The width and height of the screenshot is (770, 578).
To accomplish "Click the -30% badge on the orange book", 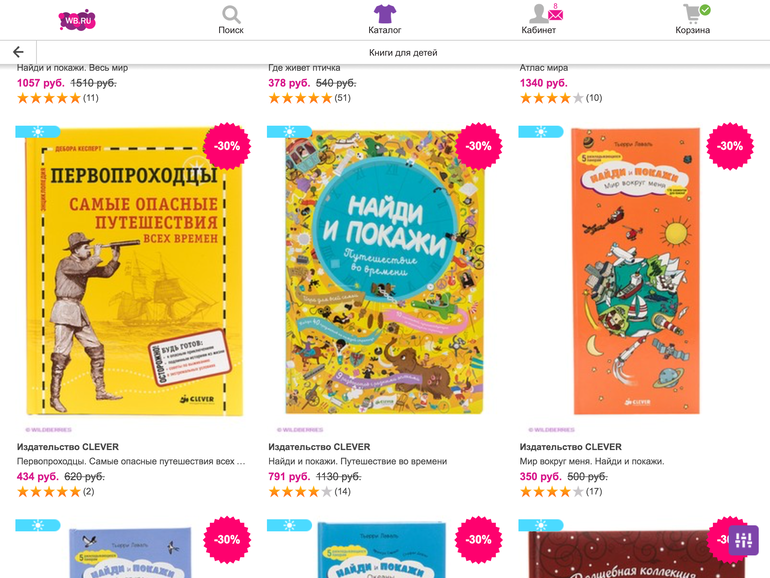I will [730, 146].
